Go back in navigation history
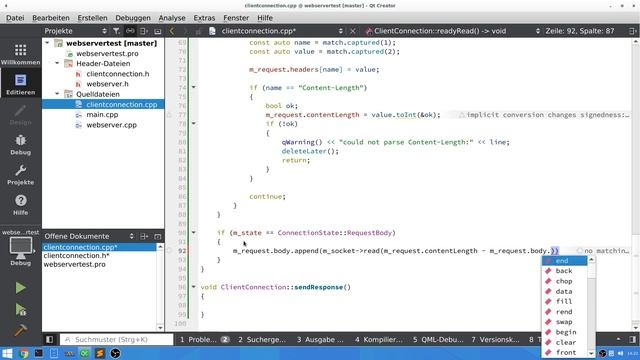This screenshot has height=360, width=640. (x=172, y=31)
